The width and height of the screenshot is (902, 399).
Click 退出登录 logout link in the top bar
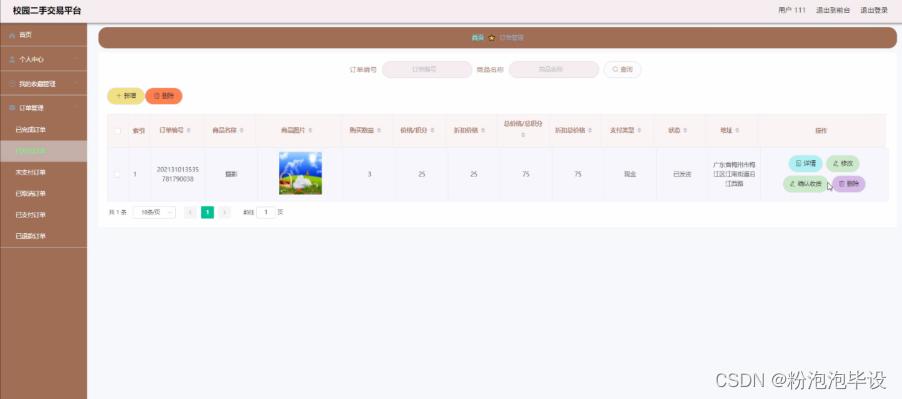coord(874,10)
